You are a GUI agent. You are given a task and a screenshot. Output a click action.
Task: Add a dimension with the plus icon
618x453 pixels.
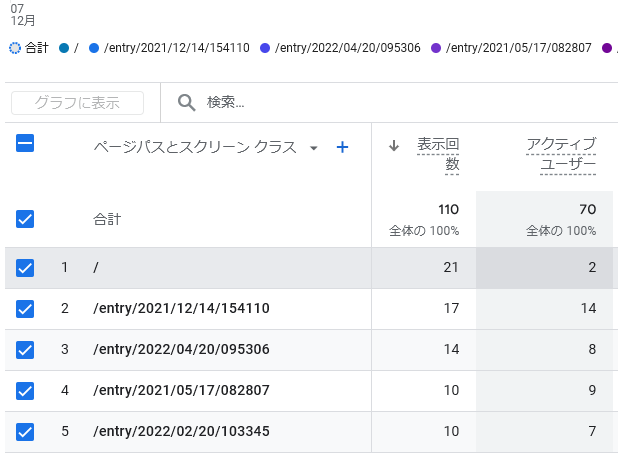(342, 147)
